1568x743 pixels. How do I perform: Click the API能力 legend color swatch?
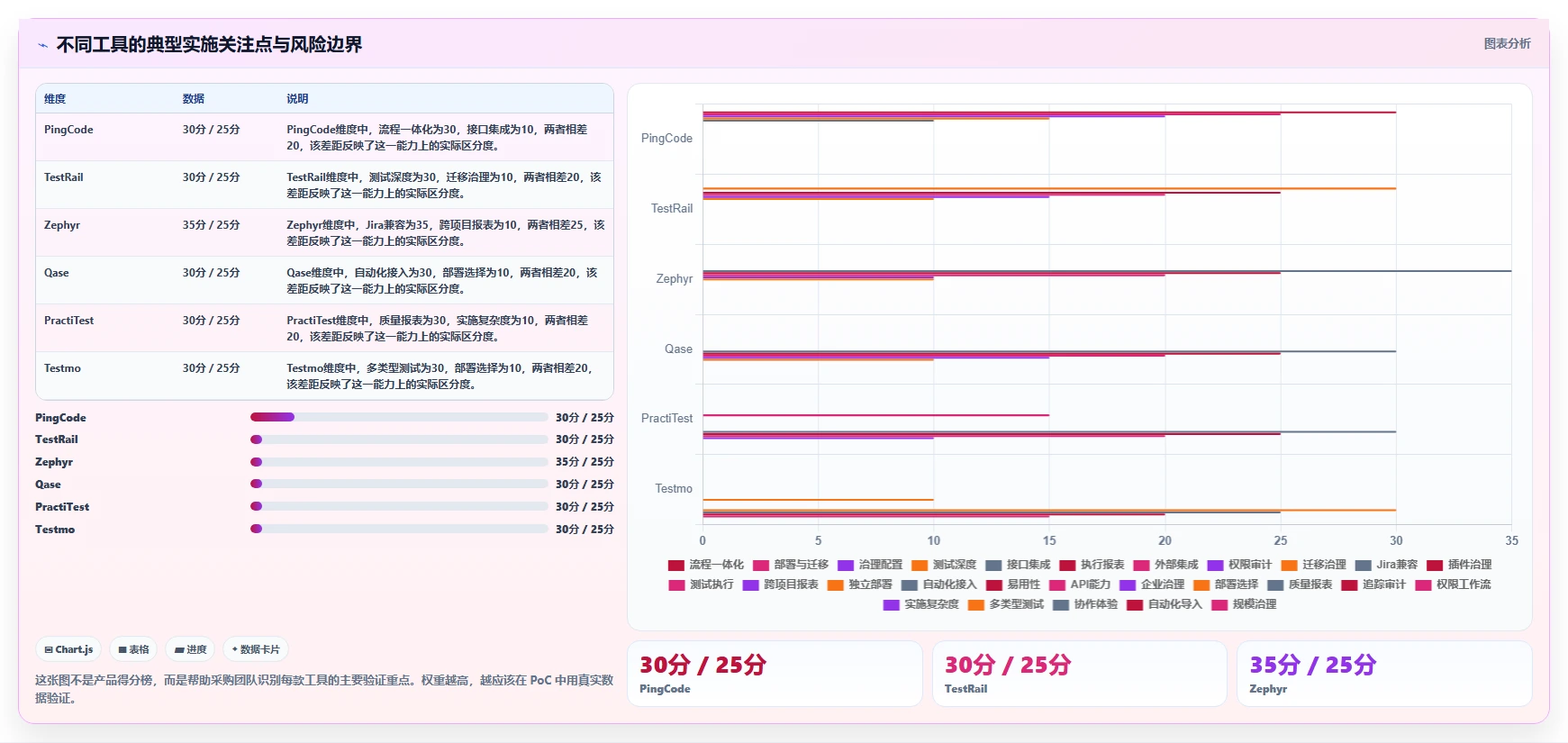(x=1057, y=584)
